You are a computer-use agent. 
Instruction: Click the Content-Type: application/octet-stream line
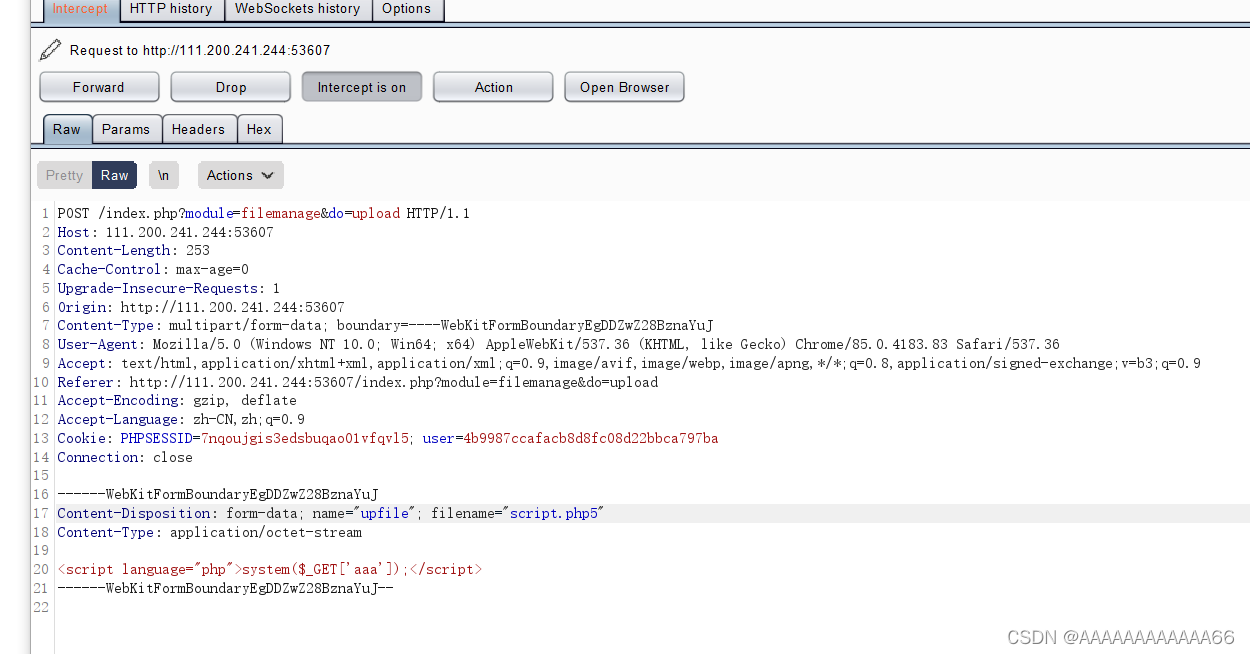pyautogui.click(x=209, y=532)
